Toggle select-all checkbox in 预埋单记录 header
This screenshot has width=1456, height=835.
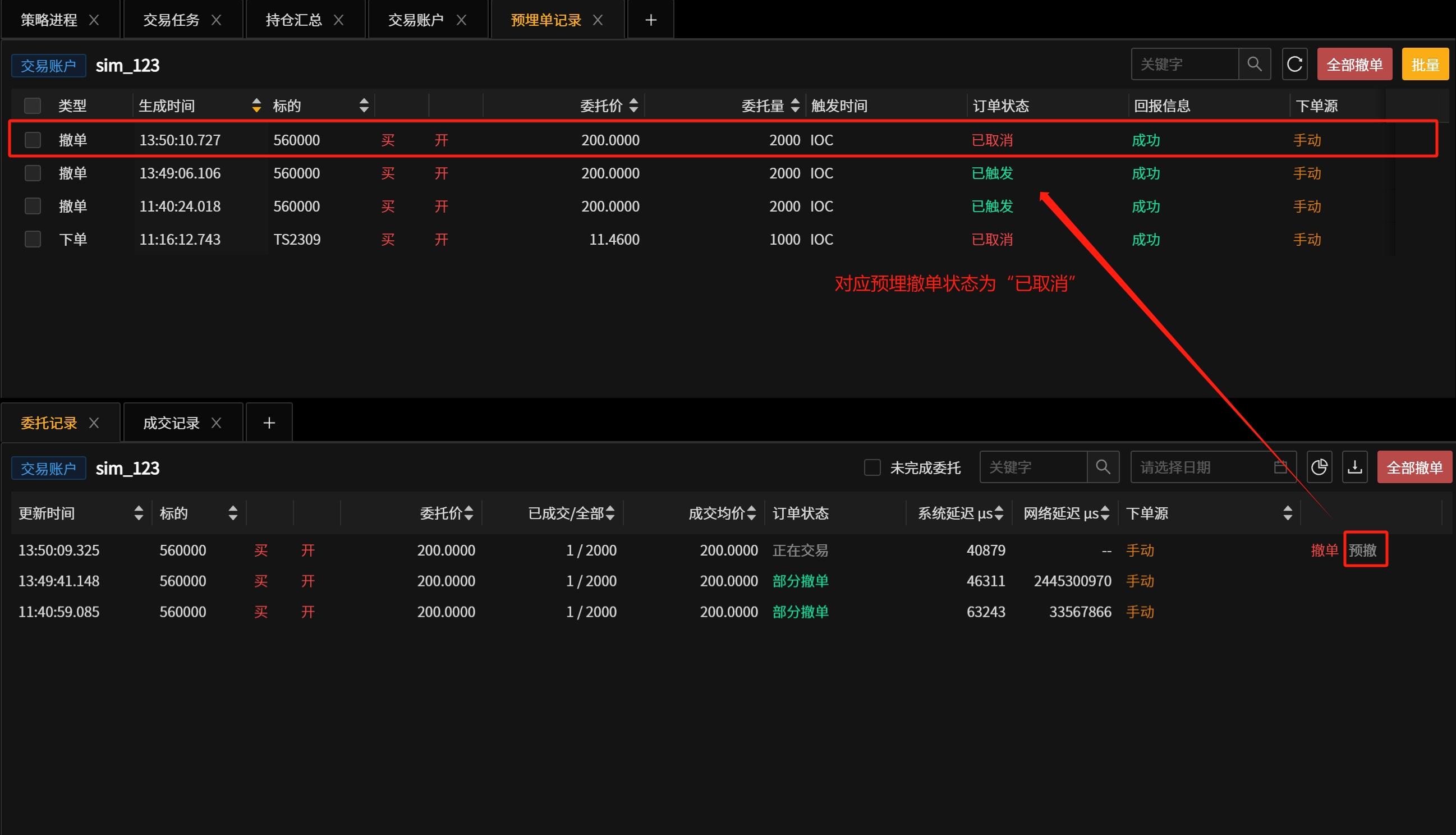tap(33, 105)
